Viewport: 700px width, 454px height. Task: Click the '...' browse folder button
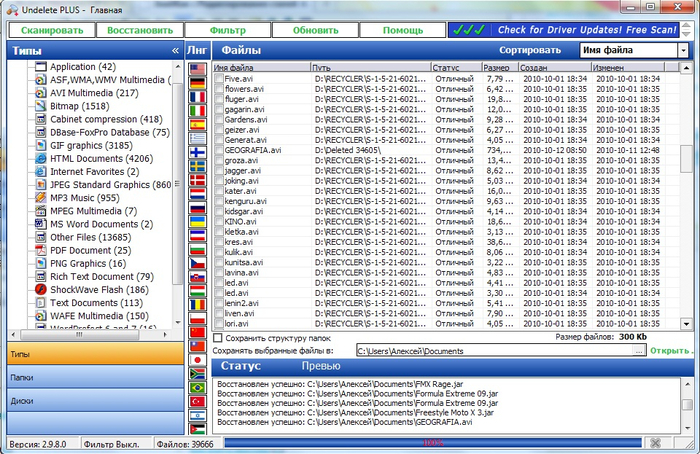(x=639, y=351)
